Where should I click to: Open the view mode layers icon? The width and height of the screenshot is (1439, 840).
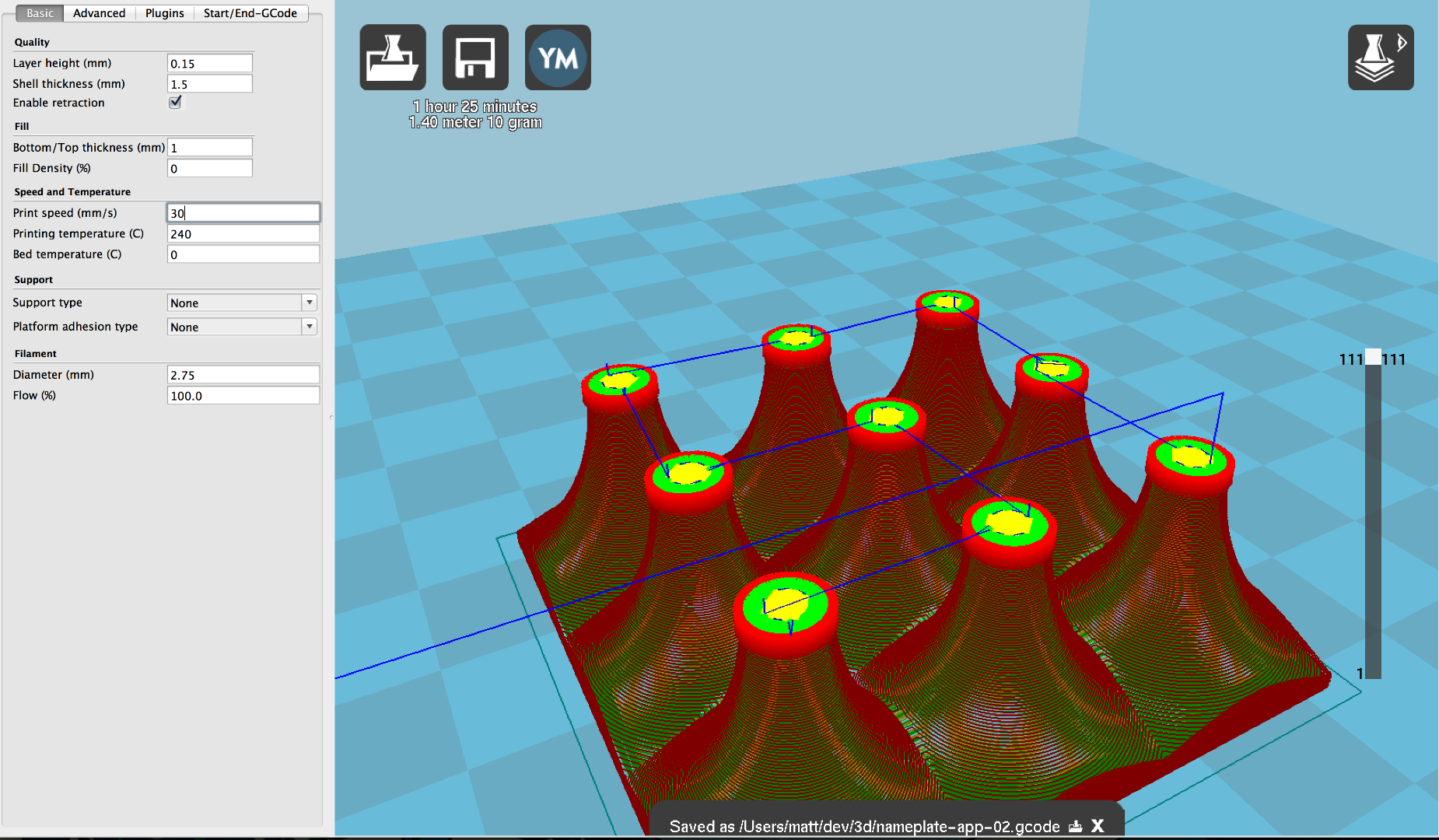(x=1381, y=58)
